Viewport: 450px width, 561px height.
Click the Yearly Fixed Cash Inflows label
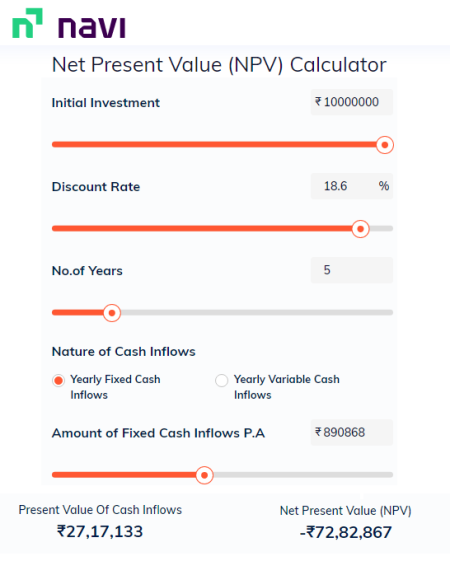point(115,387)
